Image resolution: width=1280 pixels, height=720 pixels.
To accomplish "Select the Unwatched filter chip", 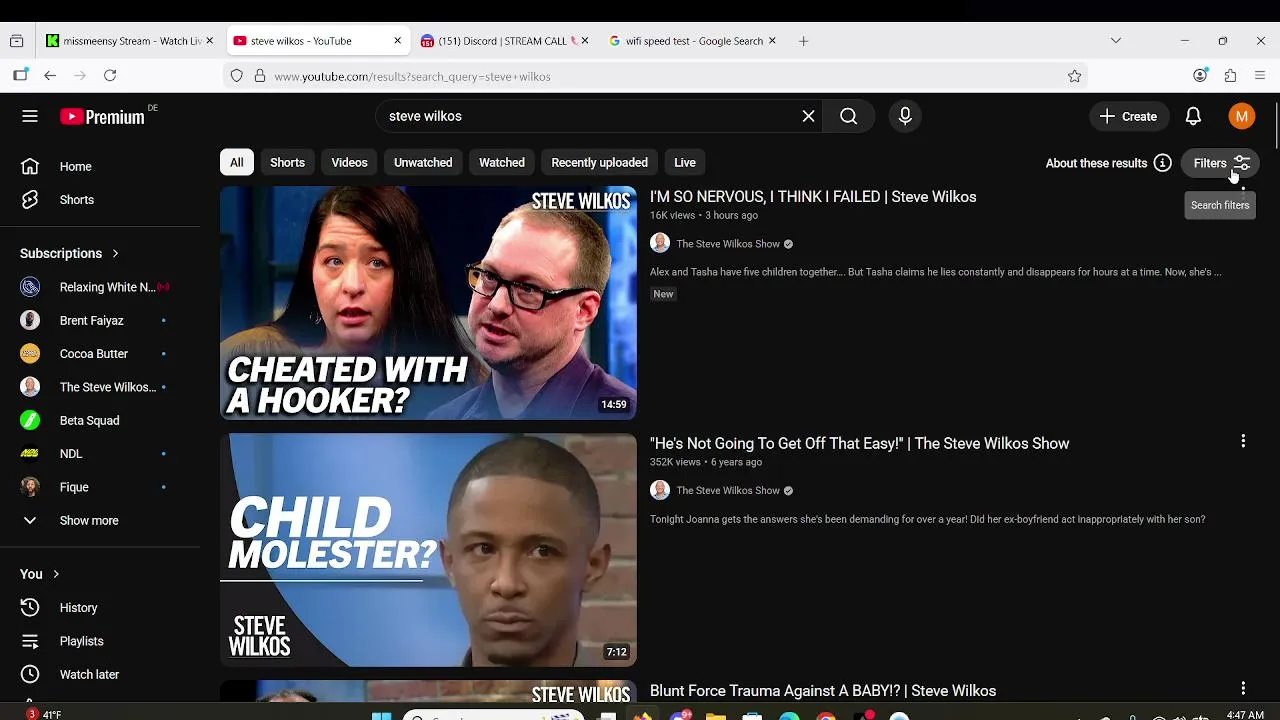I will [423, 163].
